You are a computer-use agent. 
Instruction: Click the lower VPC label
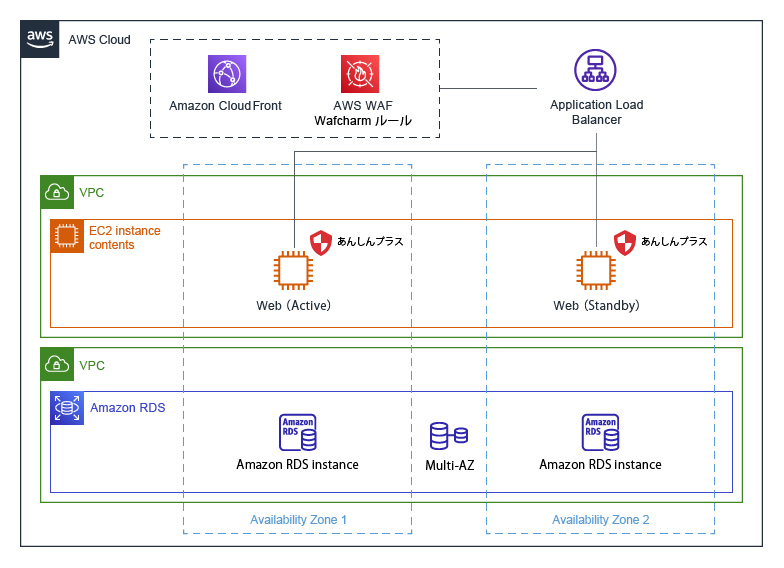pos(92,366)
